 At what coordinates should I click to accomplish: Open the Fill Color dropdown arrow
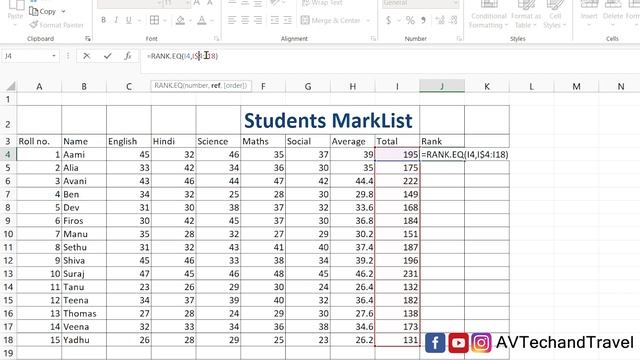(x=190, y=20)
